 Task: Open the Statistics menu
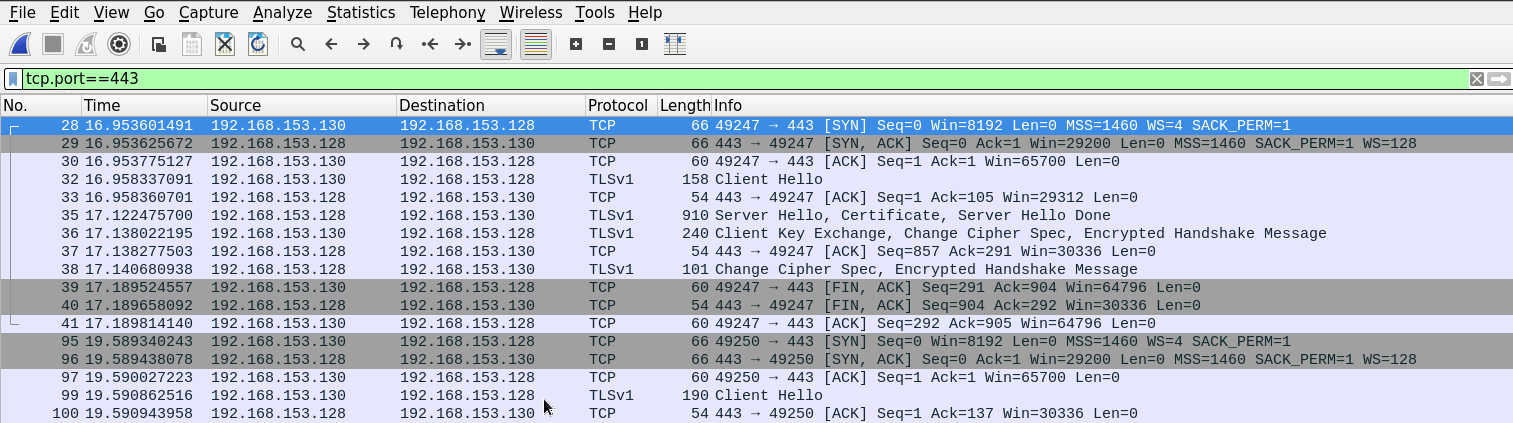(x=360, y=13)
